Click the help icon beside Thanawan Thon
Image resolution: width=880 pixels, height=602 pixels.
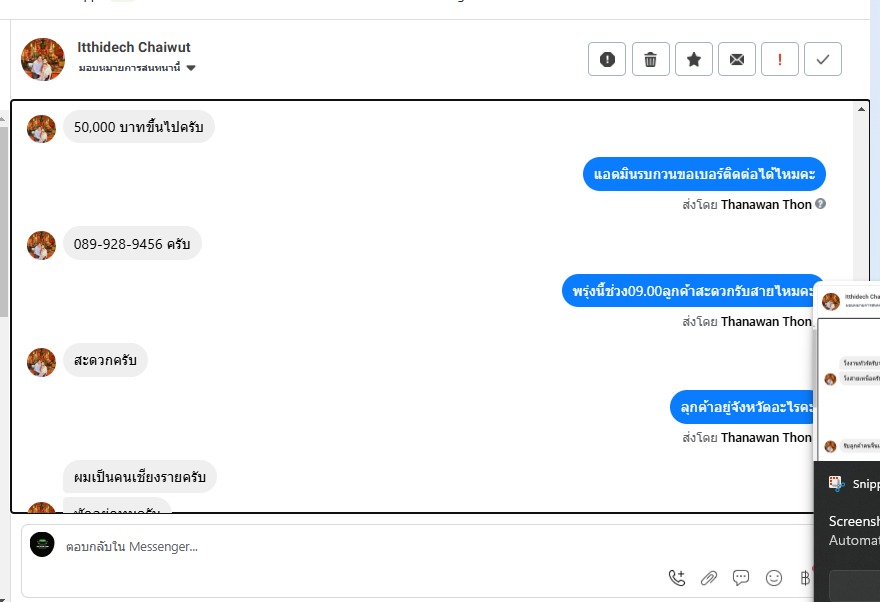pos(820,204)
